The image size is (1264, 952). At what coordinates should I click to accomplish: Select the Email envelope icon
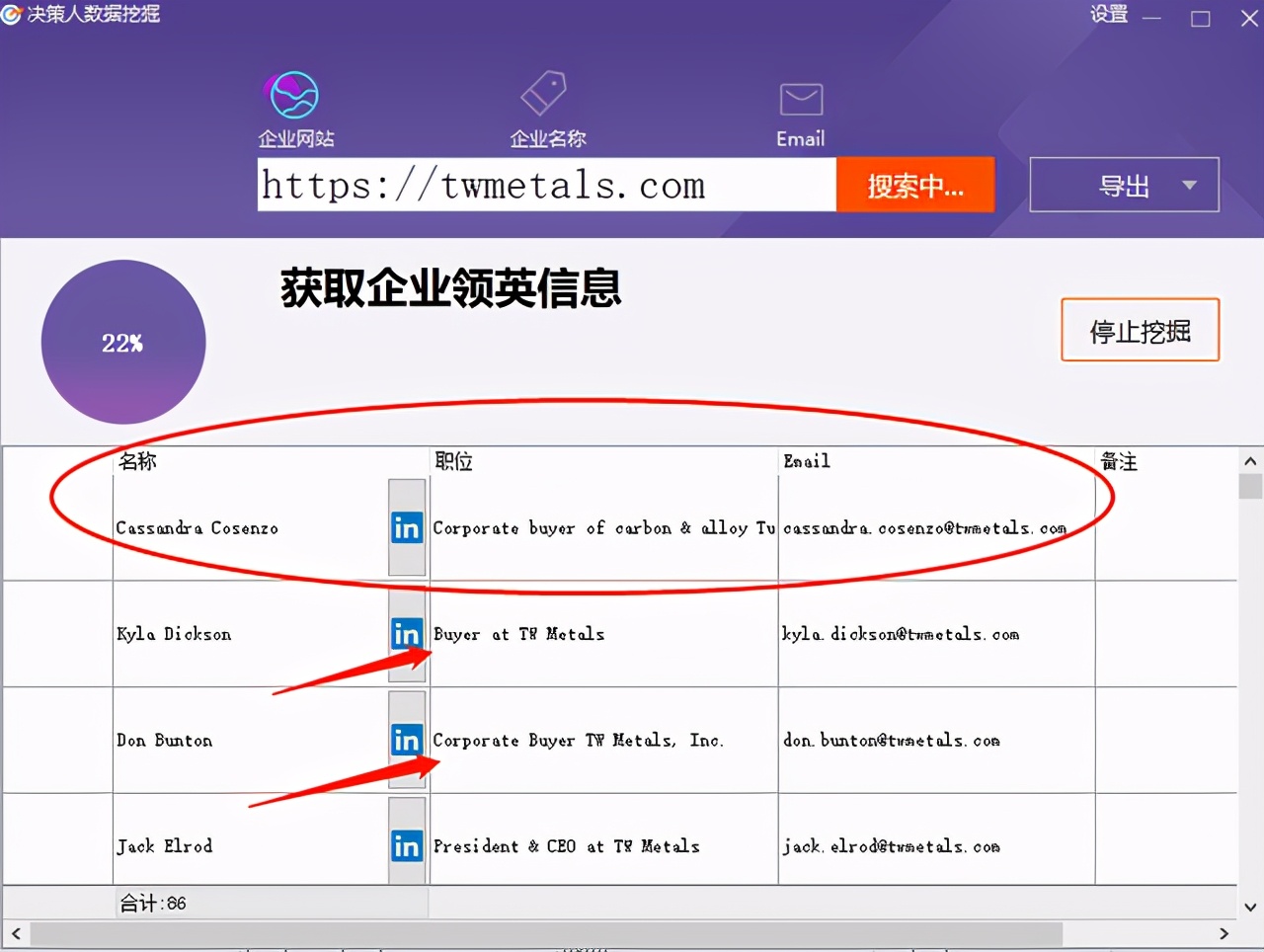point(801,100)
